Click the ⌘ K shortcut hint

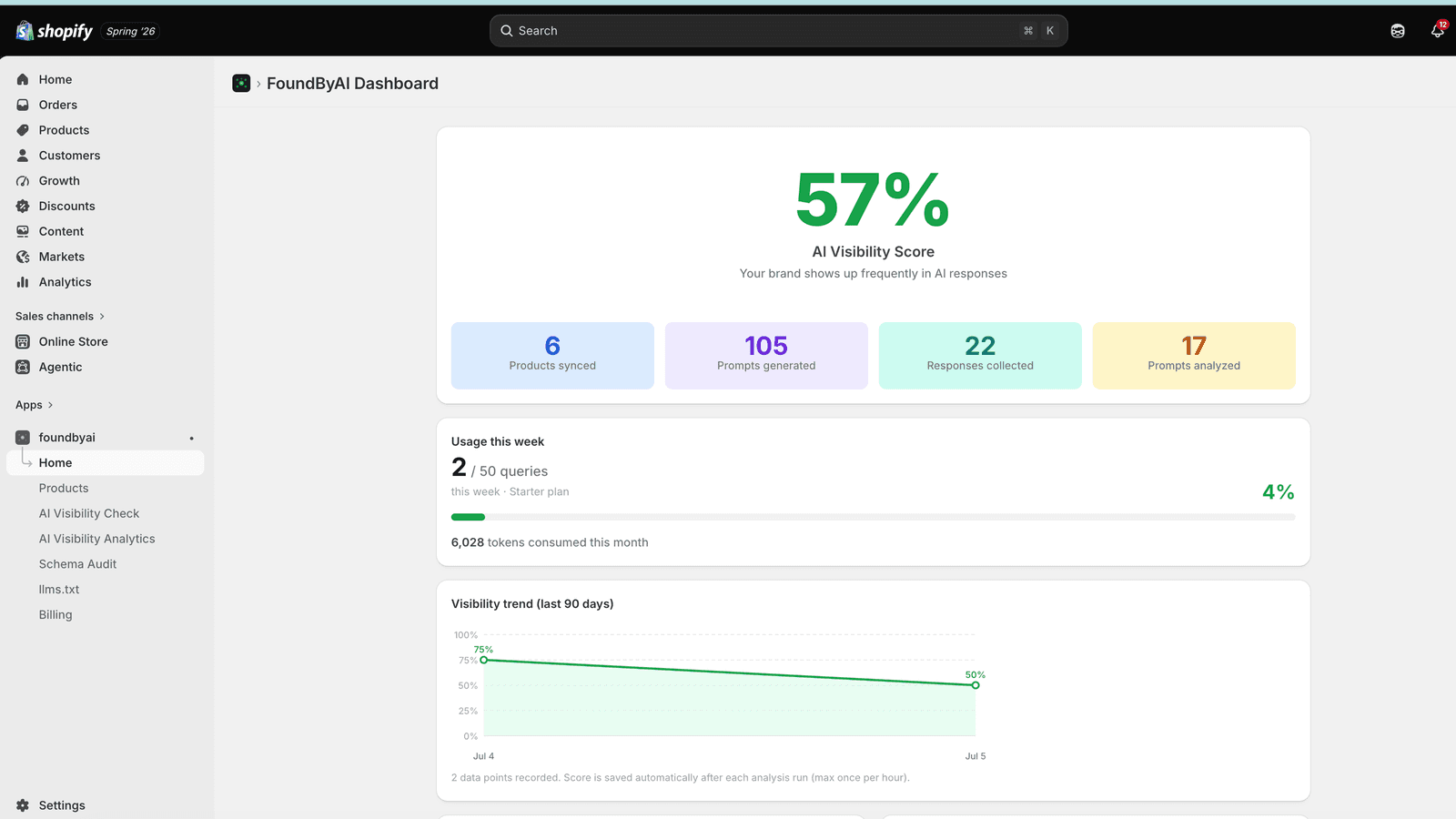click(x=1039, y=31)
